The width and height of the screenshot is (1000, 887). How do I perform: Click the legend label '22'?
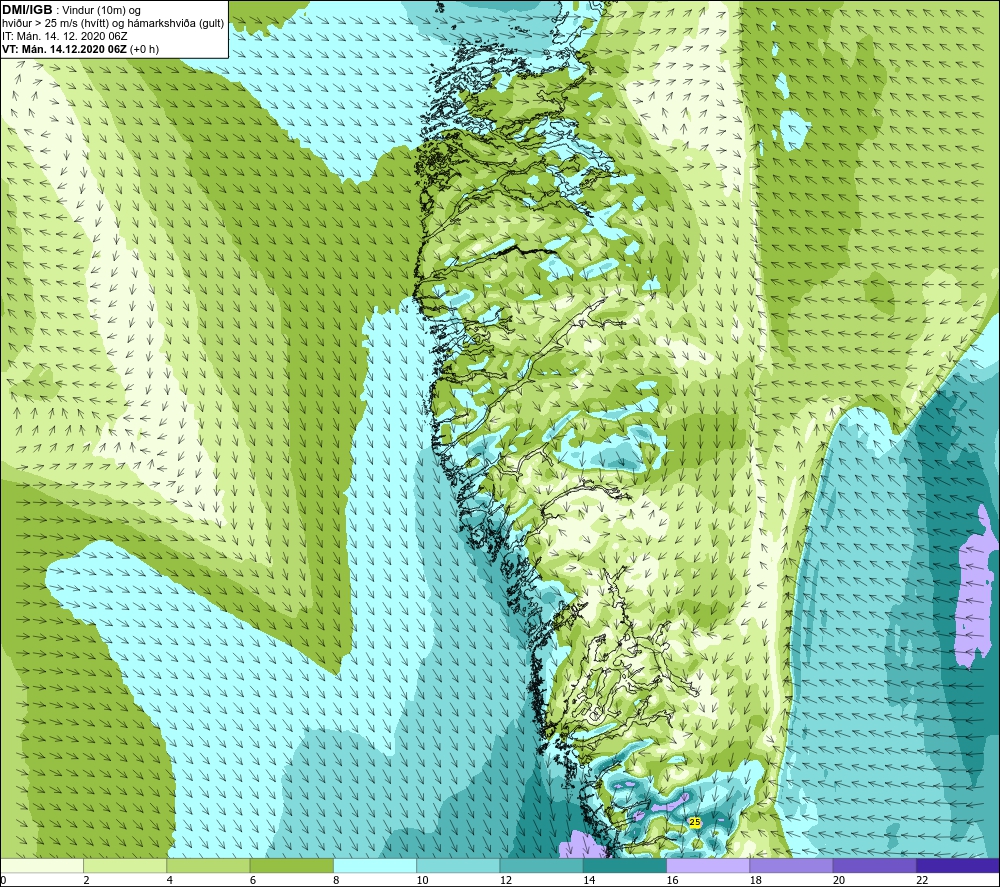tap(922, 880)
